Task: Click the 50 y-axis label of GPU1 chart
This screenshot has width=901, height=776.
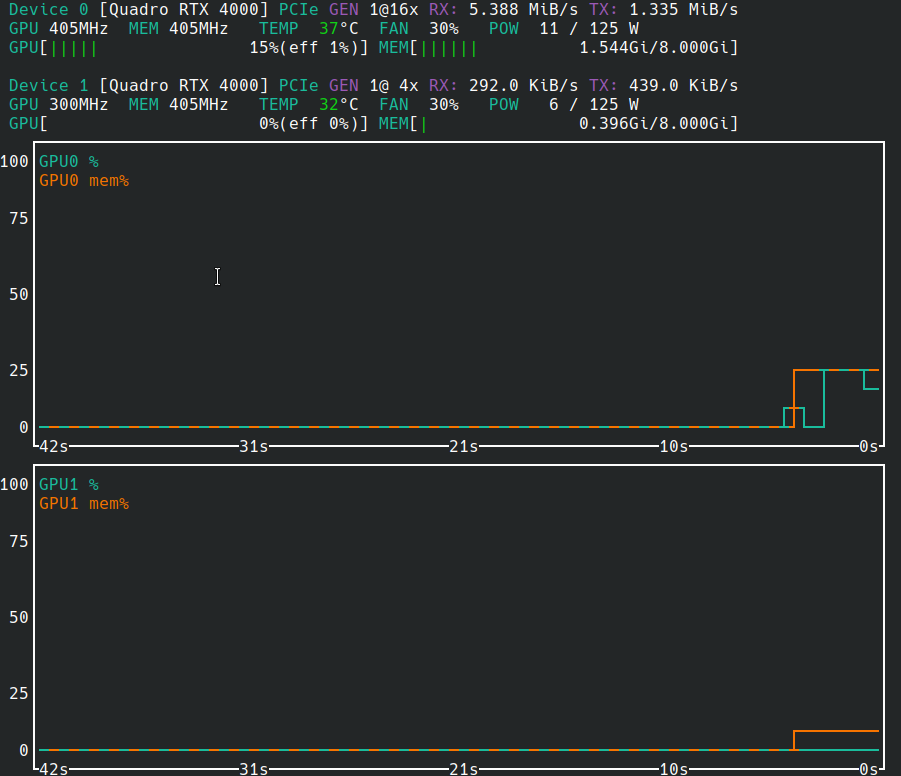Action: (x=18, y=617)
